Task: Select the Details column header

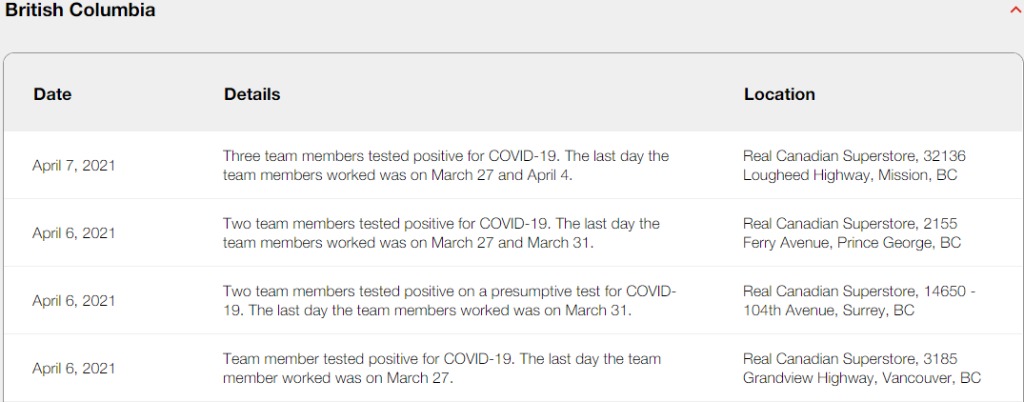Action: [252, 94]
